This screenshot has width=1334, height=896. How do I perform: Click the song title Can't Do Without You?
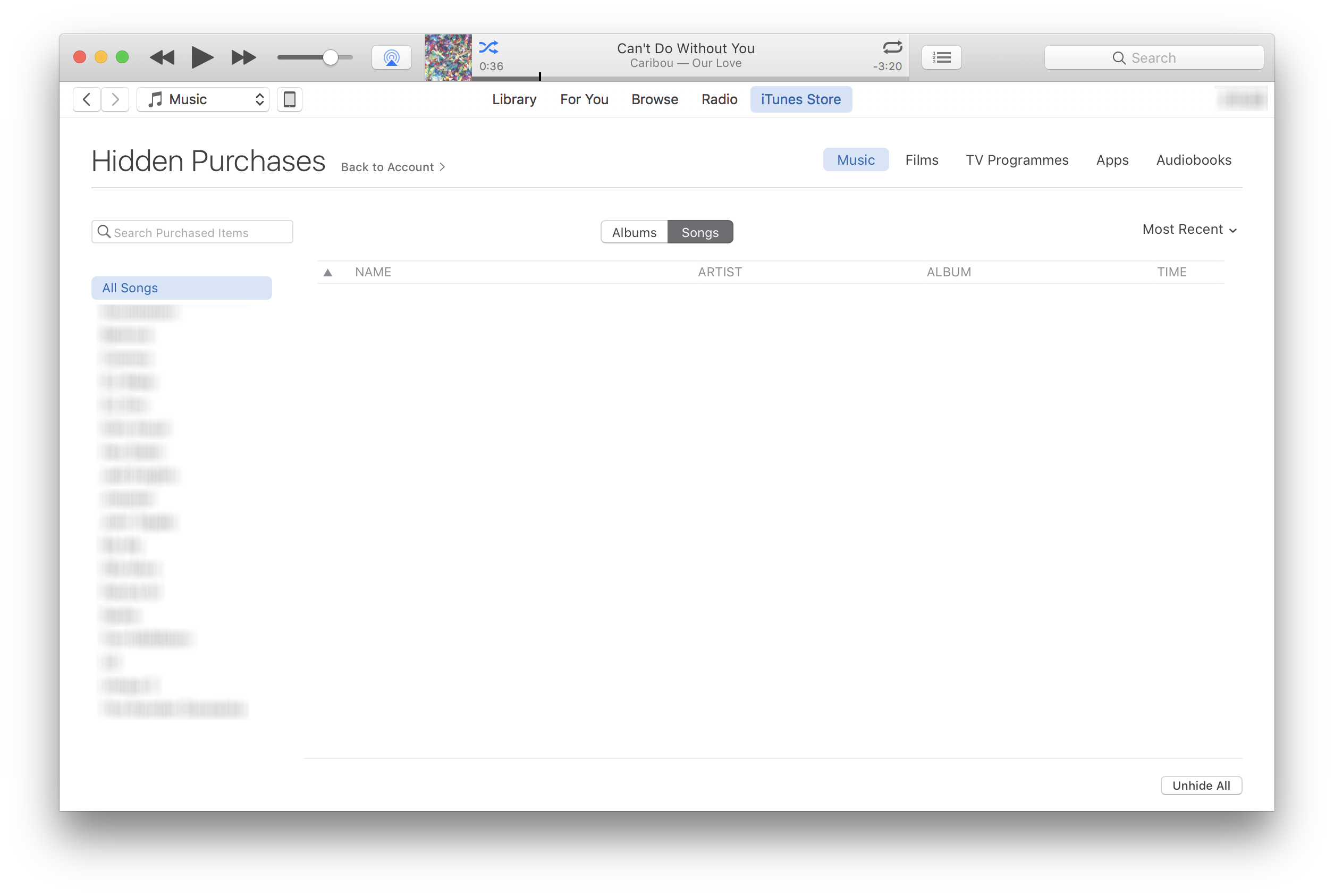pos(686,48)
